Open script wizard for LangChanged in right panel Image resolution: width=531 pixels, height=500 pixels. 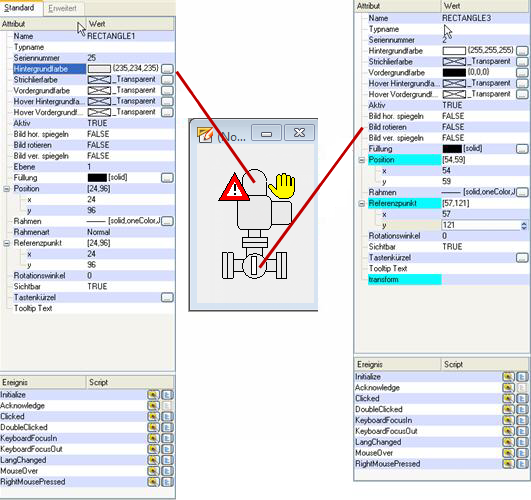508,442
